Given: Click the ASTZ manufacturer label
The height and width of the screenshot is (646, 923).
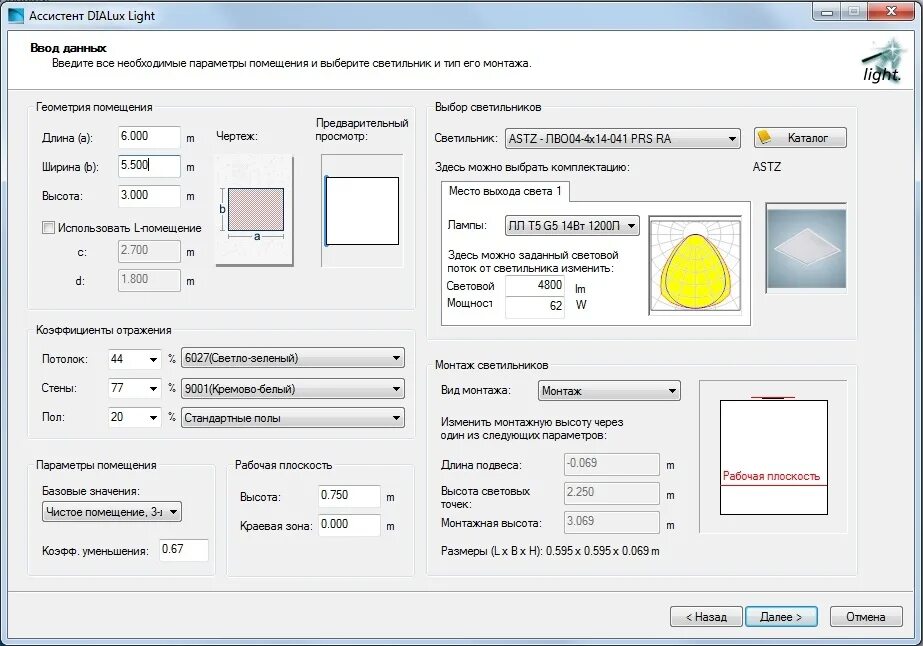Looking at the screenshot, I should pyautogui.click(x=766, y=167).
